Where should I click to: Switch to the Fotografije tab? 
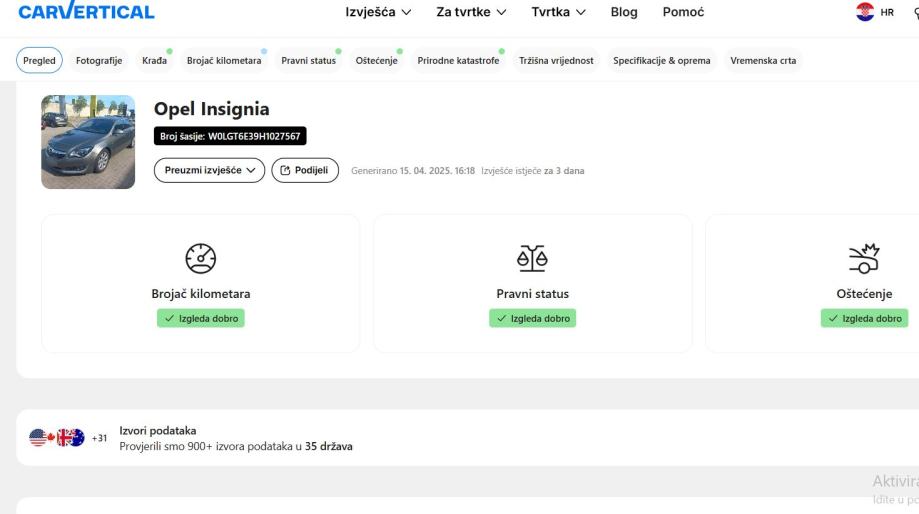[99, 60]
